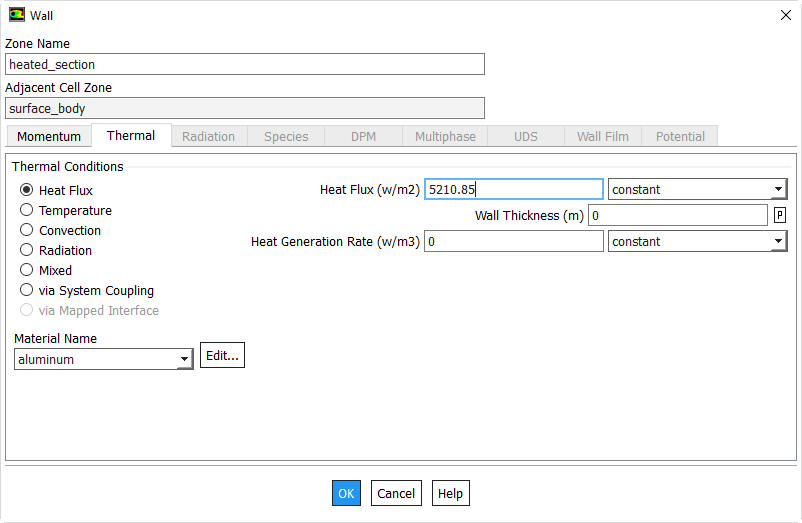Close the Wall dialog window
802x523 pixels.
click(x=786, y=15)
